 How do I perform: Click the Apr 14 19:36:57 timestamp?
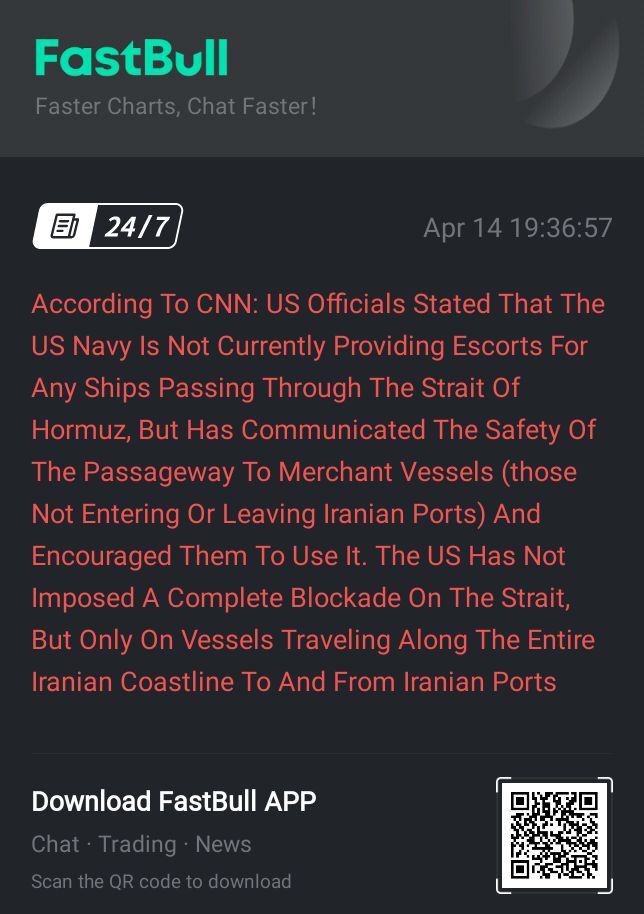(x=518, y=227)
